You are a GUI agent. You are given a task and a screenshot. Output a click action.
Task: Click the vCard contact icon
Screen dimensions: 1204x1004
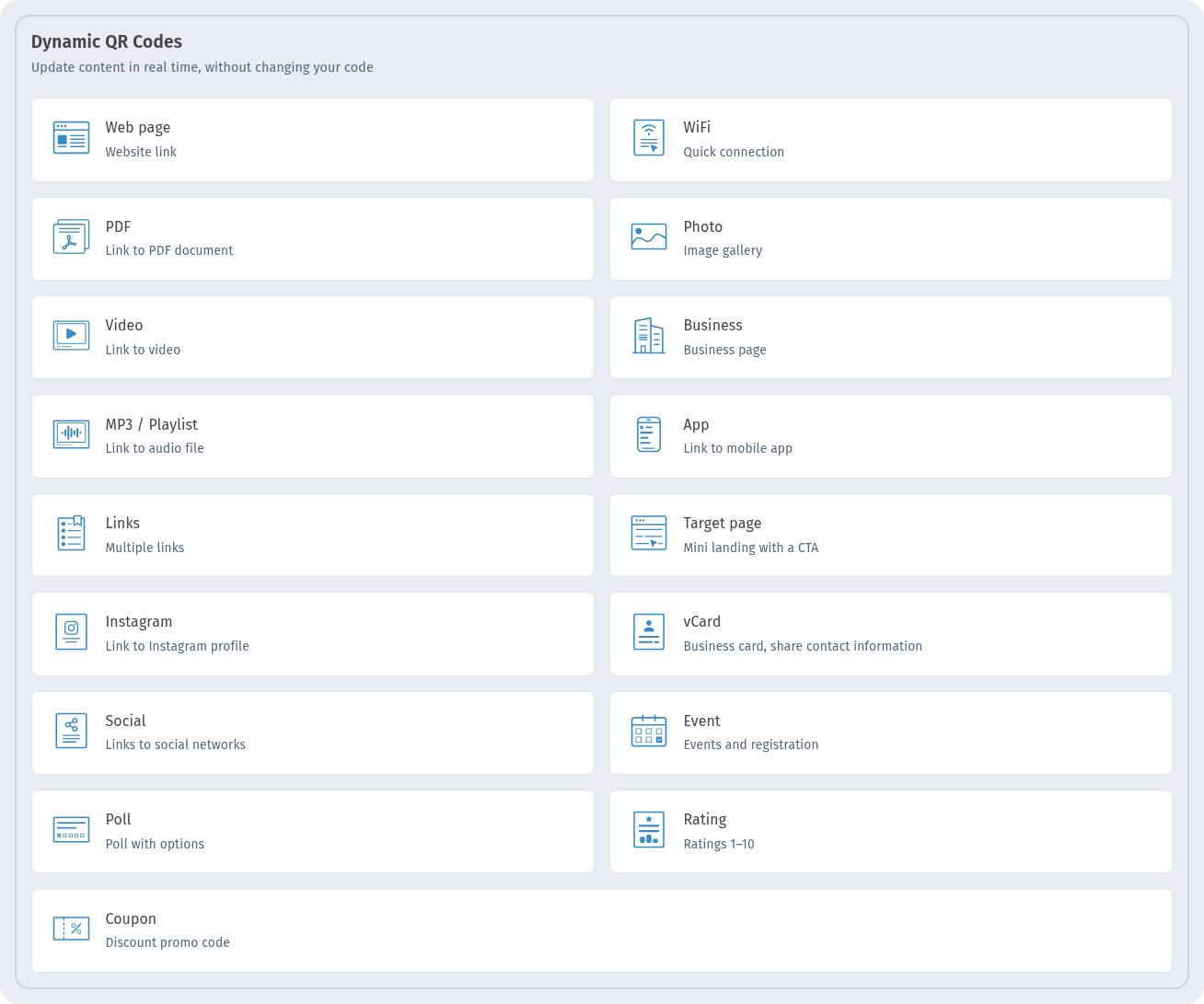[x=649, y=632]
